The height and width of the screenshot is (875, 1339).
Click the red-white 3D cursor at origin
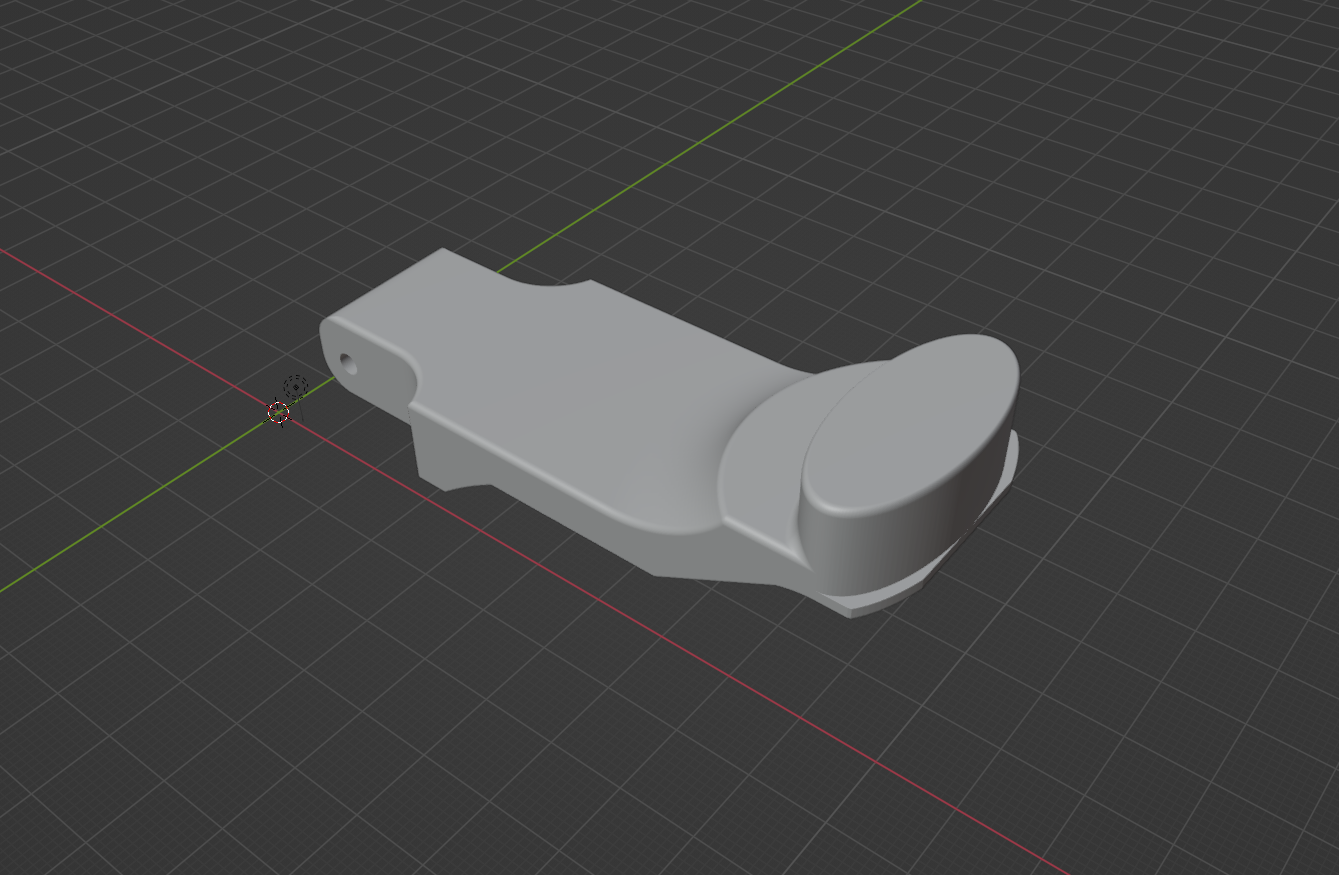[278, 412]
